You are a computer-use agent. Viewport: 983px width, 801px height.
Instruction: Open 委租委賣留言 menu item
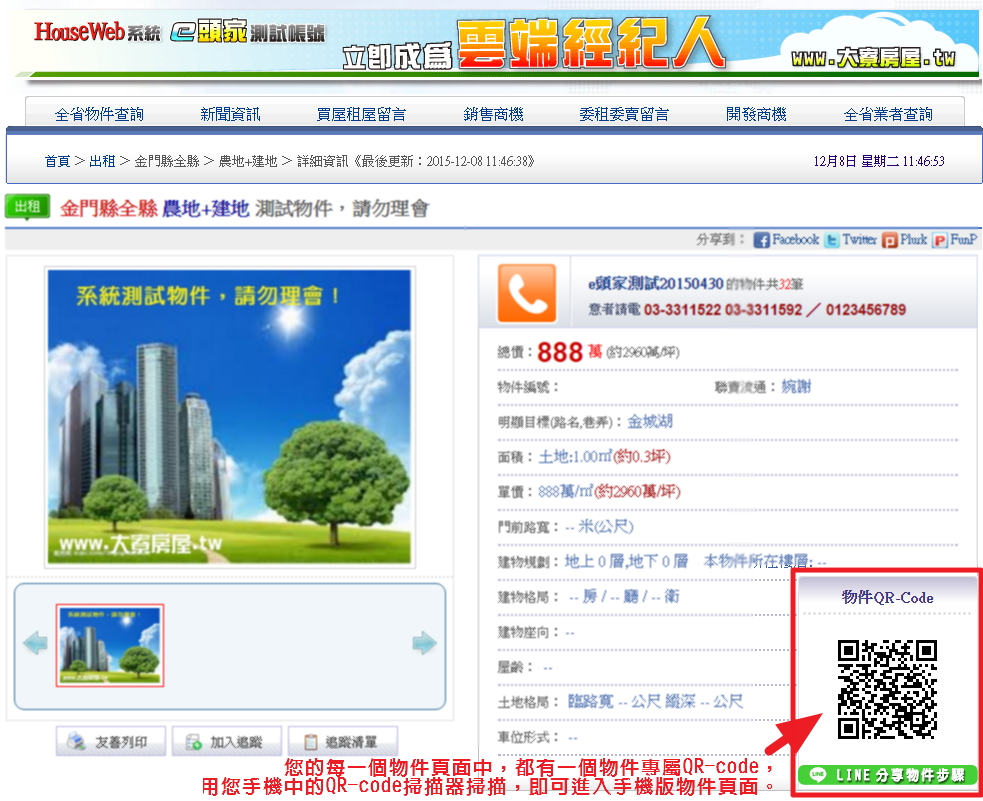pyautogui.click(x=624, y=114)
